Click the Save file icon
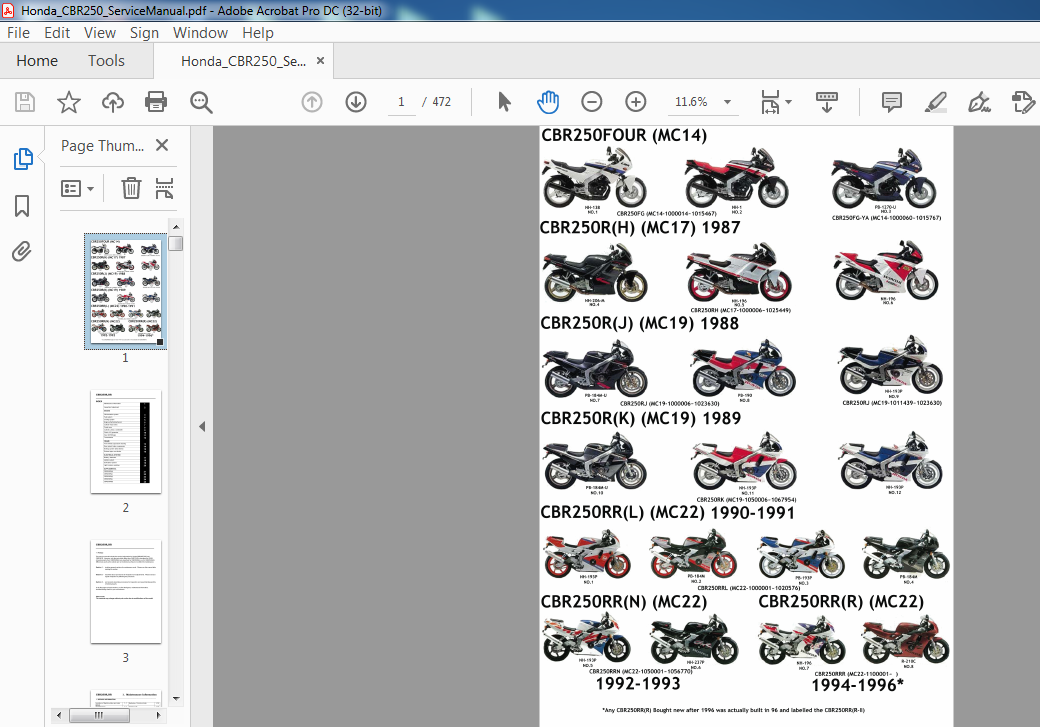Image resolution: width=1040 pixels, height=727 pixels. (x=25, y=102)
